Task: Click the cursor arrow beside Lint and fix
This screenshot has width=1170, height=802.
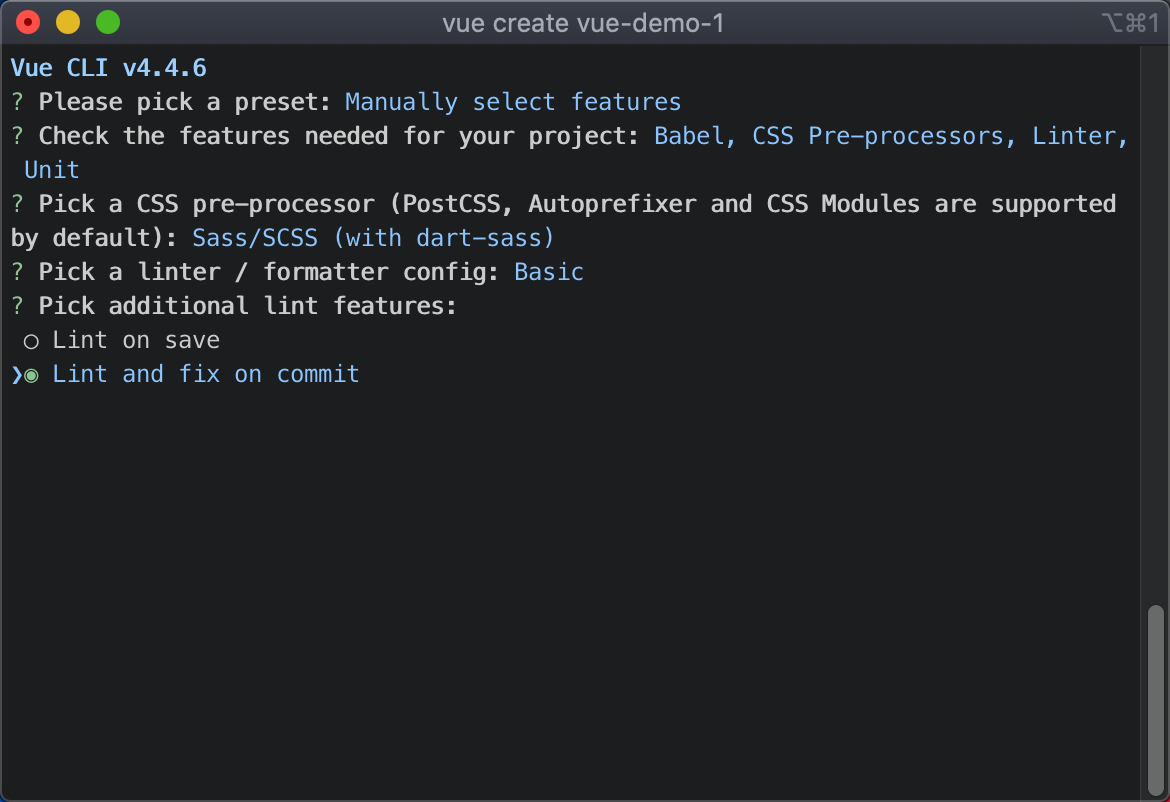Action: pyautogui.click(x=16, y=375)
